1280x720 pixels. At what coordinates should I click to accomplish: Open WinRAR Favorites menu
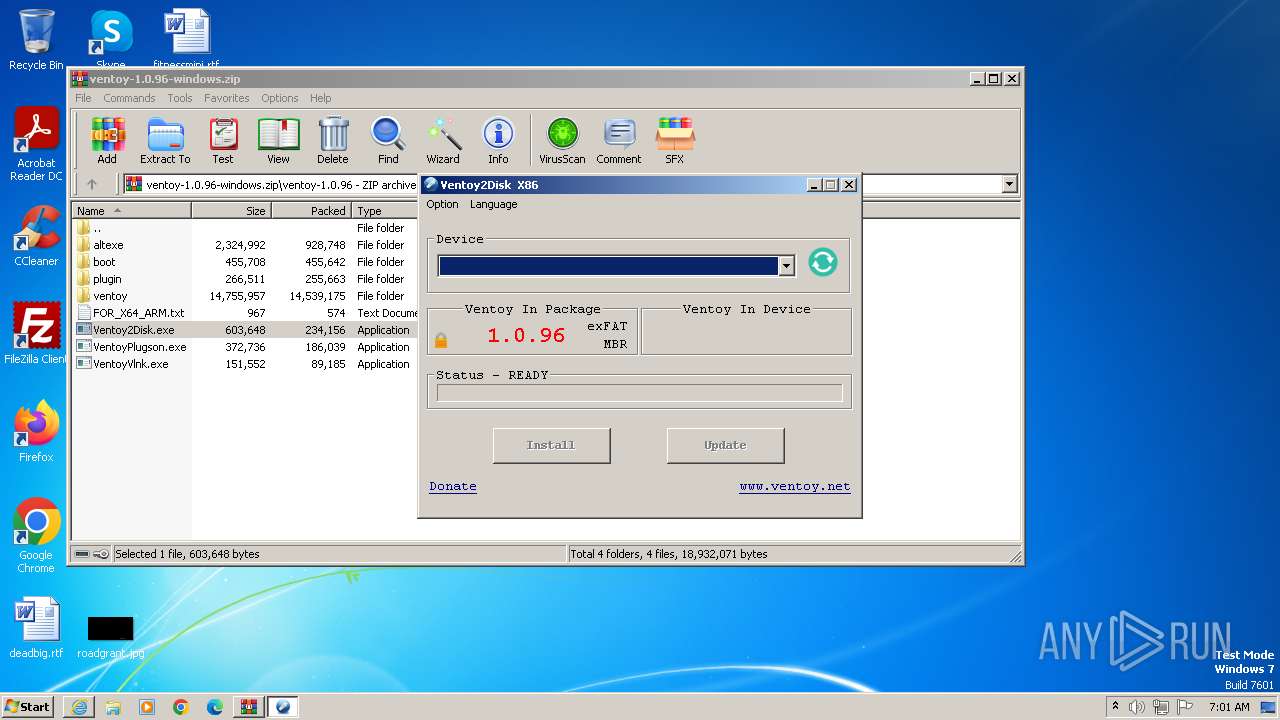227,98
